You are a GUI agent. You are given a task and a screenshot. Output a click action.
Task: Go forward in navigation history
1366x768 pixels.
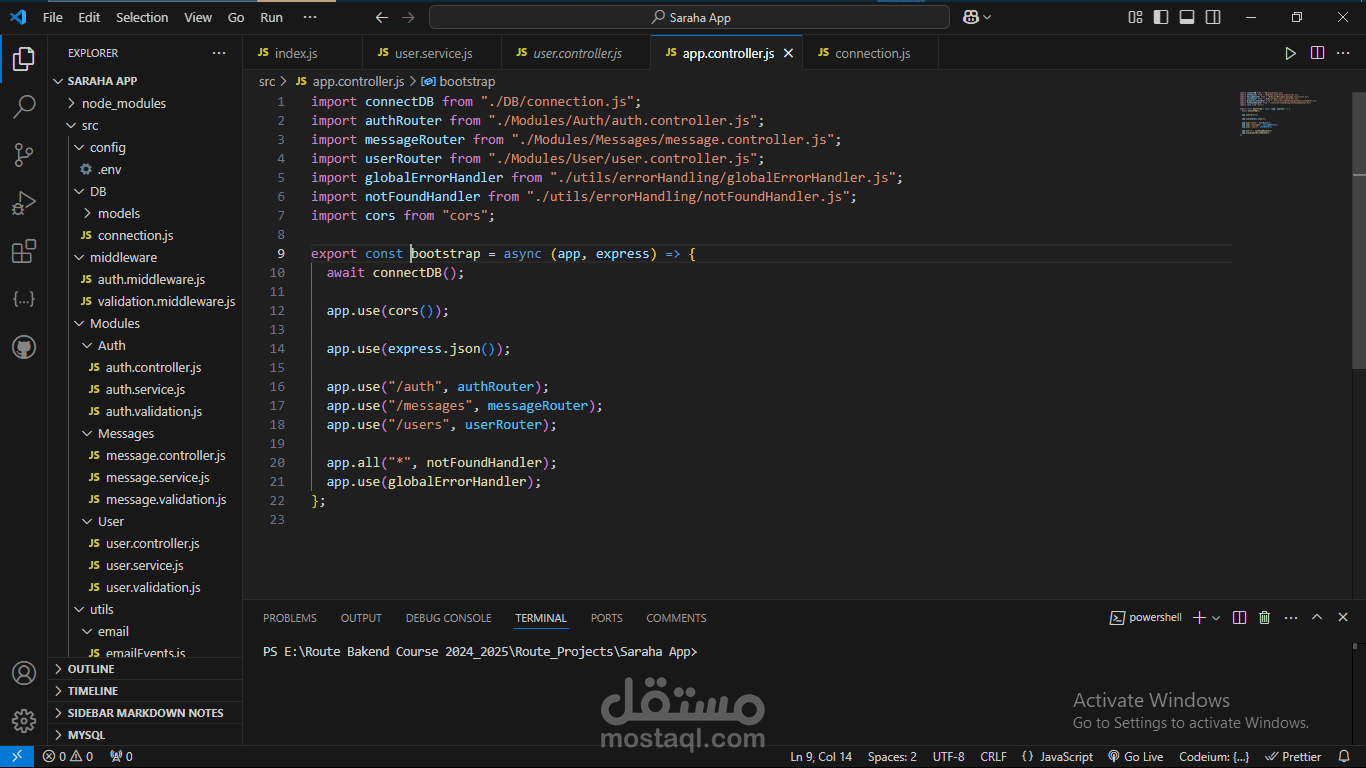(x=407, y=17)
